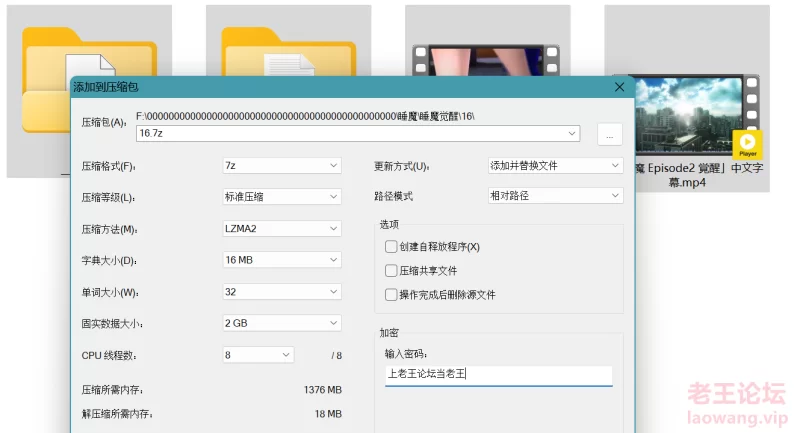Open the word size 32 dropdown

click(282, 292)
